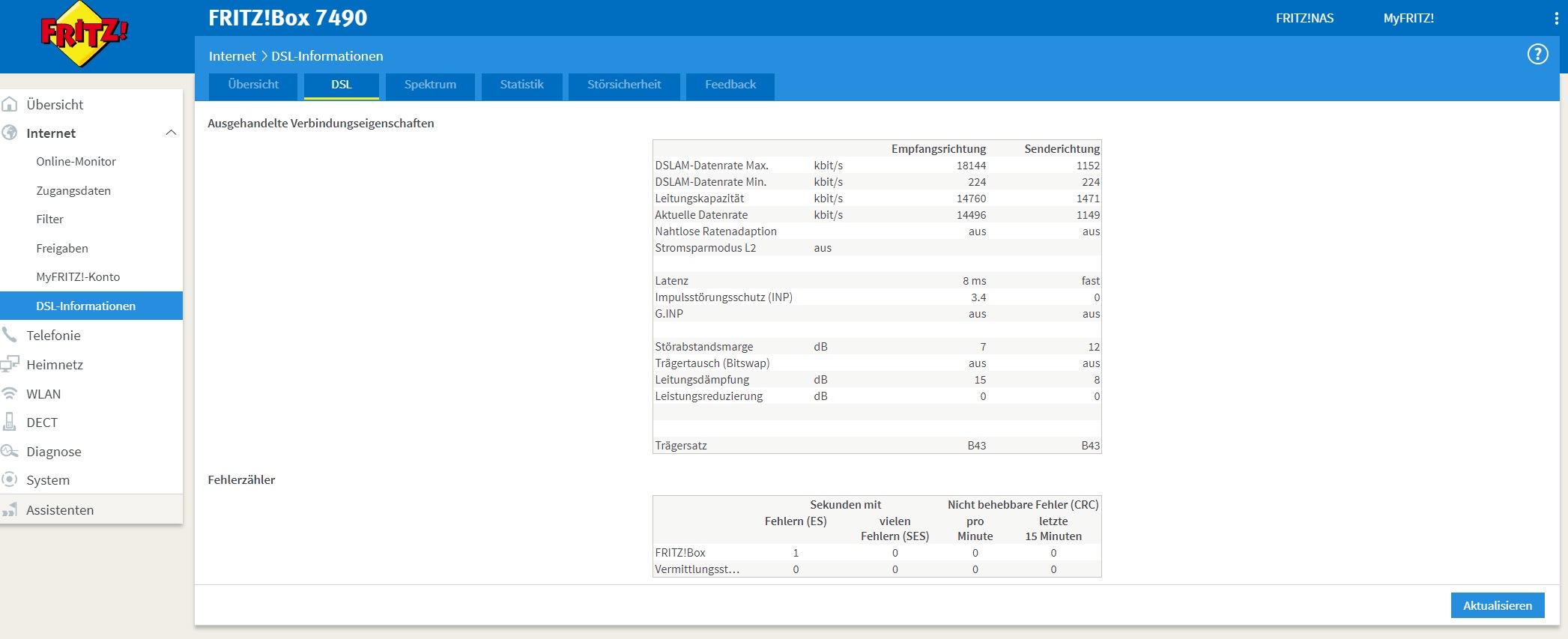1568x639 pixels.
Task: Open the FRITZ!NAS link
Action: [x=1304, y=18]
